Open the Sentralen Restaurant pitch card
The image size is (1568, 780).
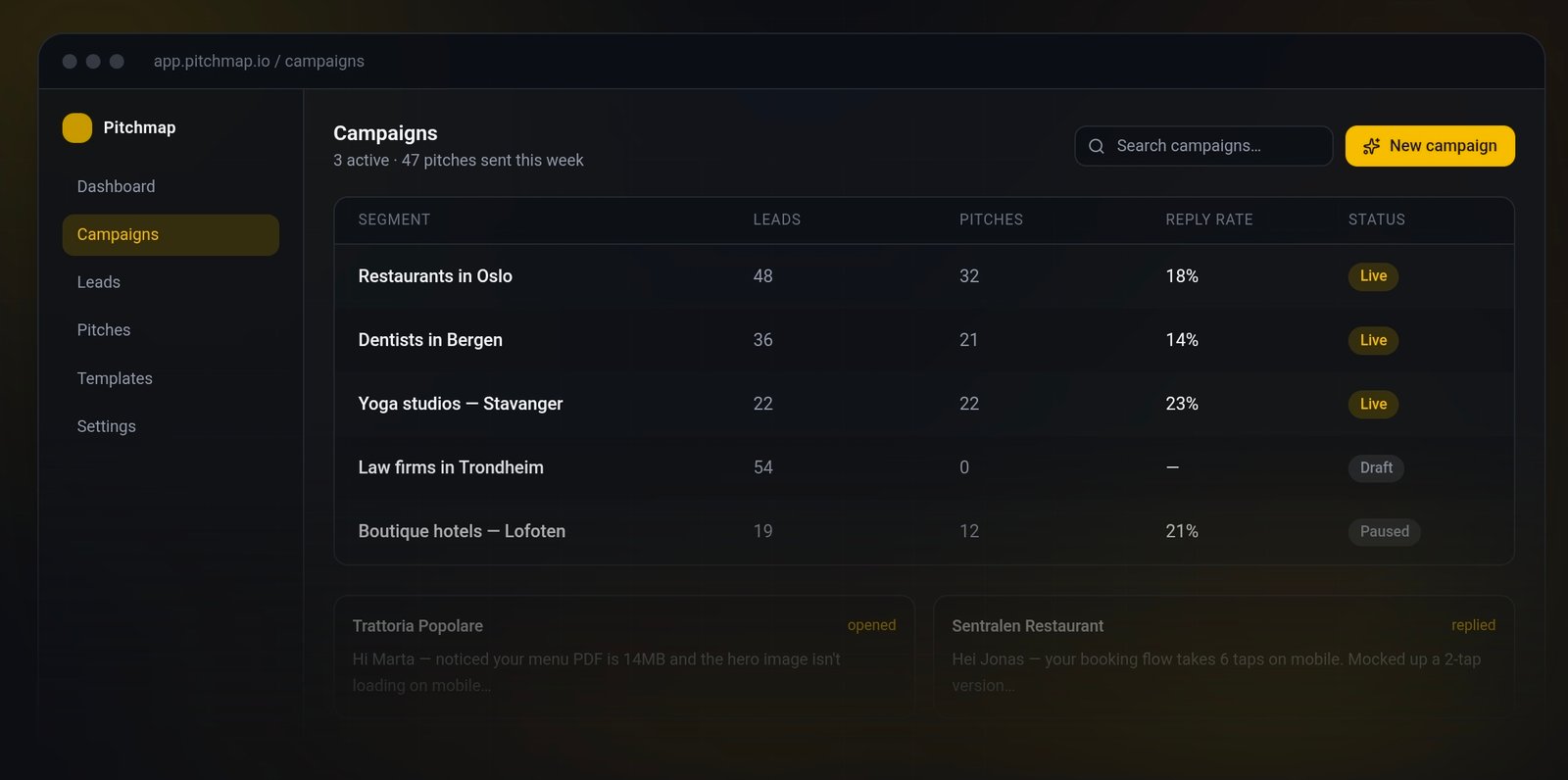(x=1224, y=657)
